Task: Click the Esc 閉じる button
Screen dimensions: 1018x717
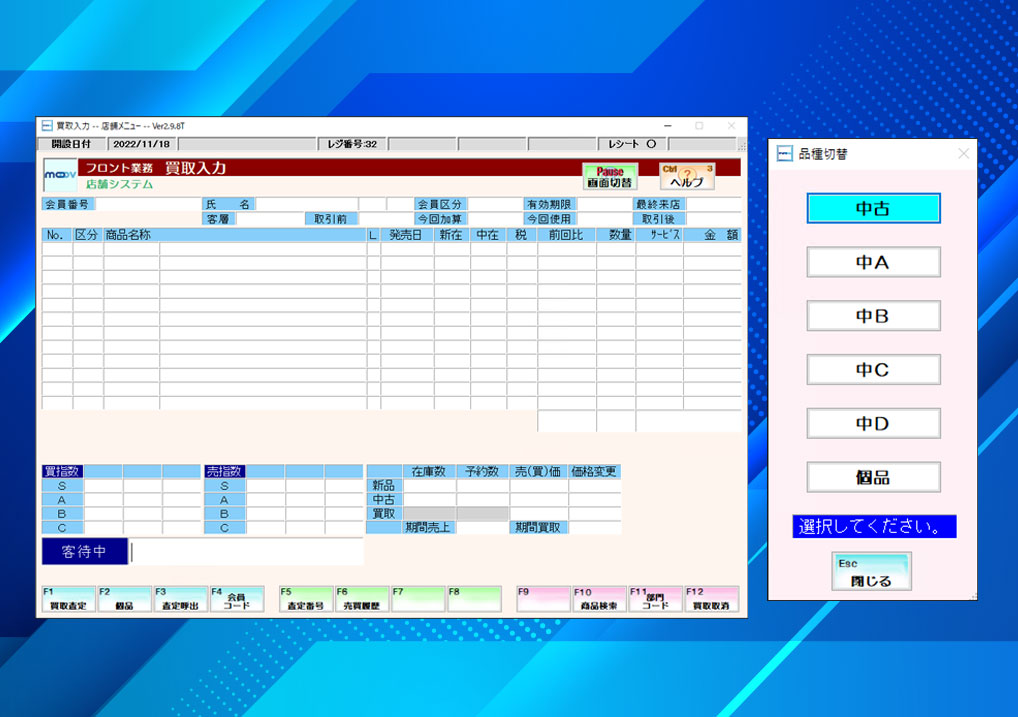Action: tap(871, 572)
